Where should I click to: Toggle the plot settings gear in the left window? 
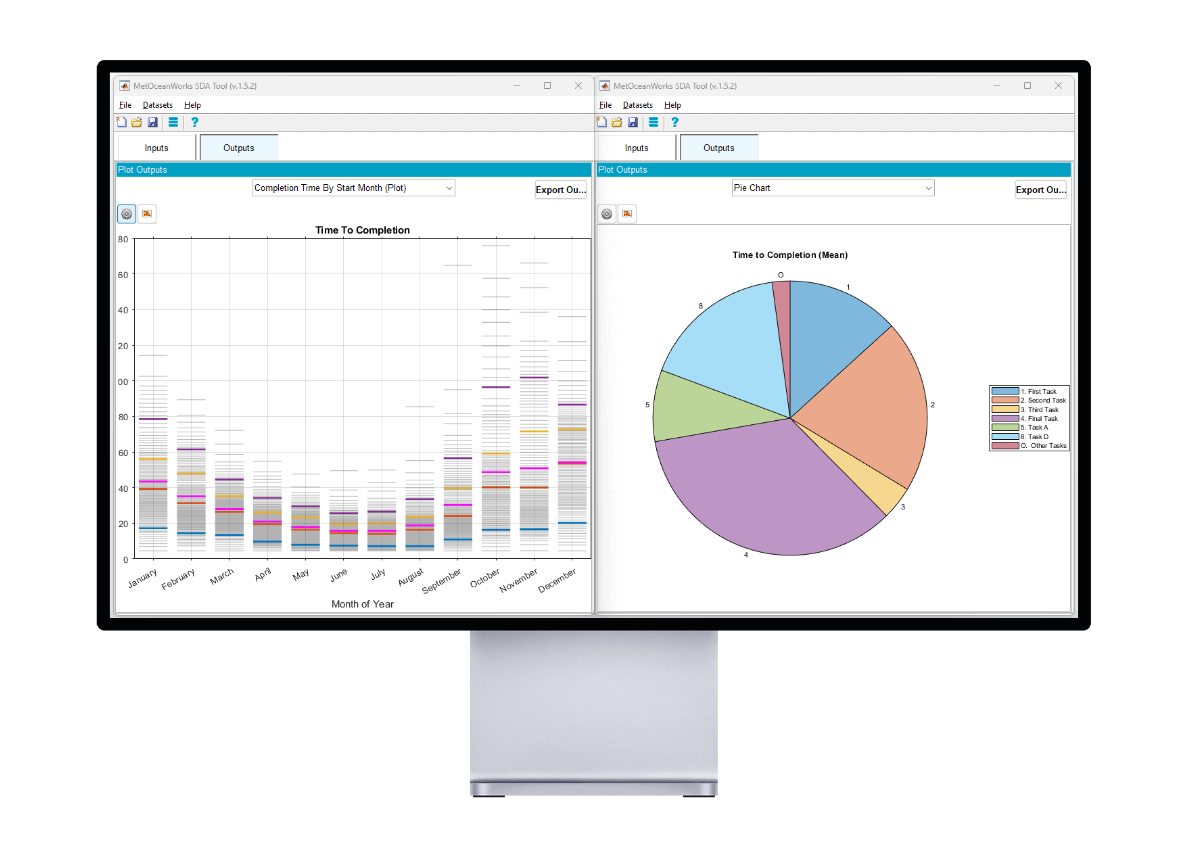coord(127,214)
